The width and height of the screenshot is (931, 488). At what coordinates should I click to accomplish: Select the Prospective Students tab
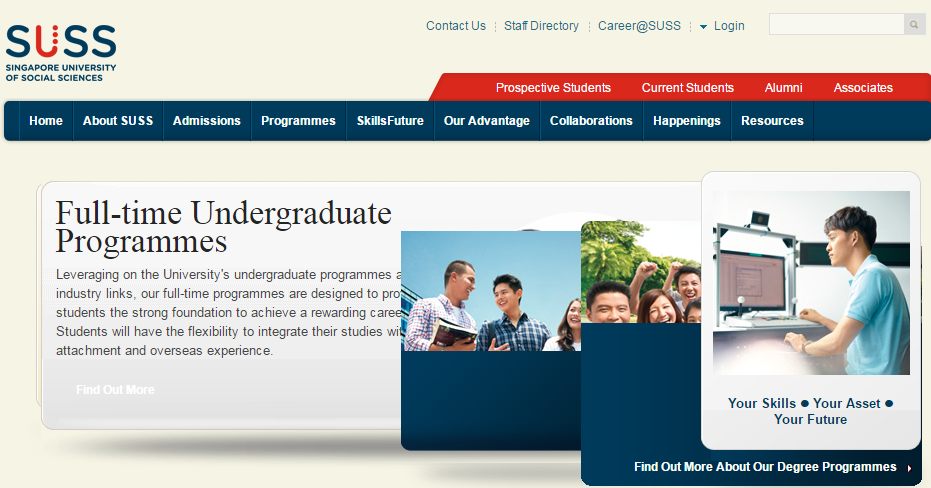click(553, 88)
